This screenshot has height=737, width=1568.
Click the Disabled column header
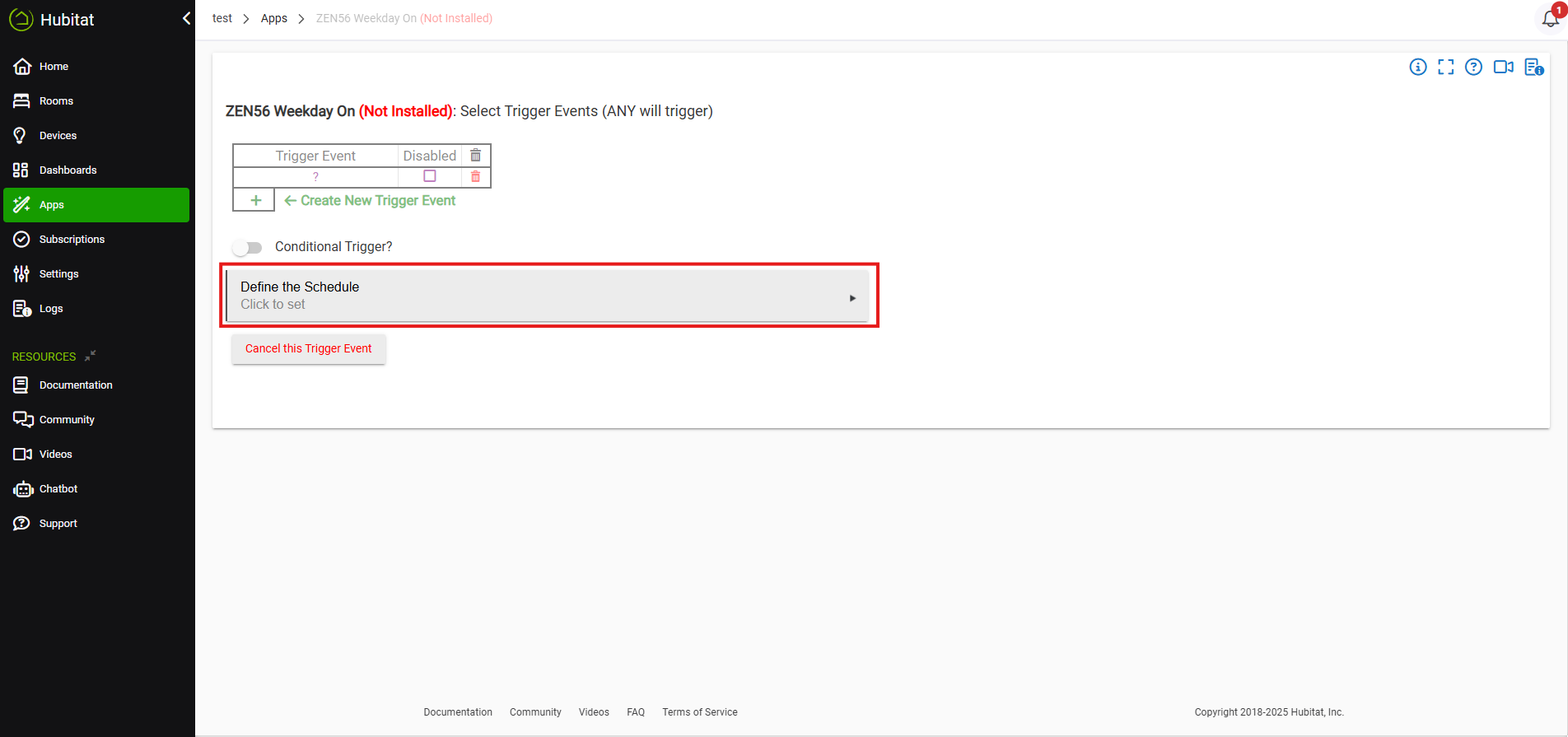[430, 156]
